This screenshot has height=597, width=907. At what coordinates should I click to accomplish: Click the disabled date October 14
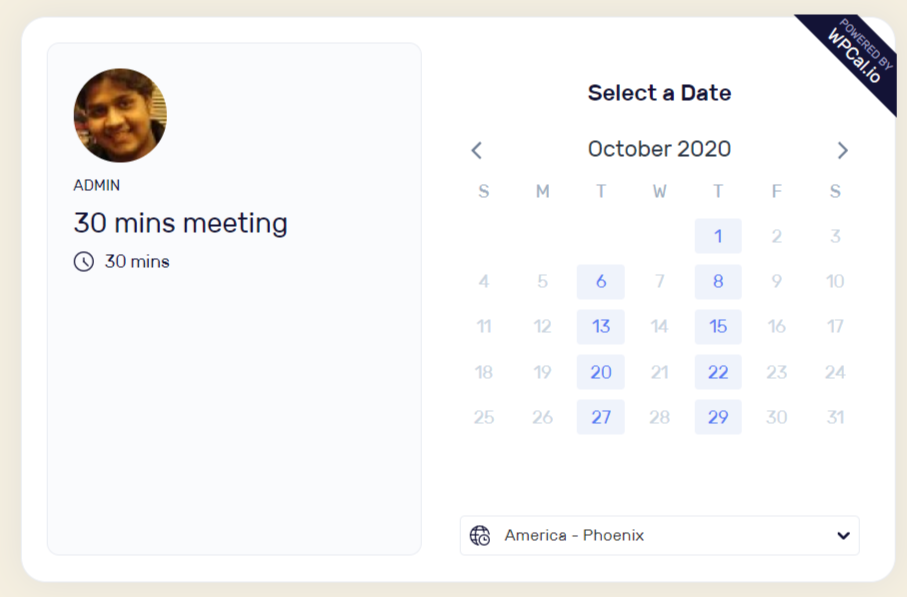click(659, 327)
